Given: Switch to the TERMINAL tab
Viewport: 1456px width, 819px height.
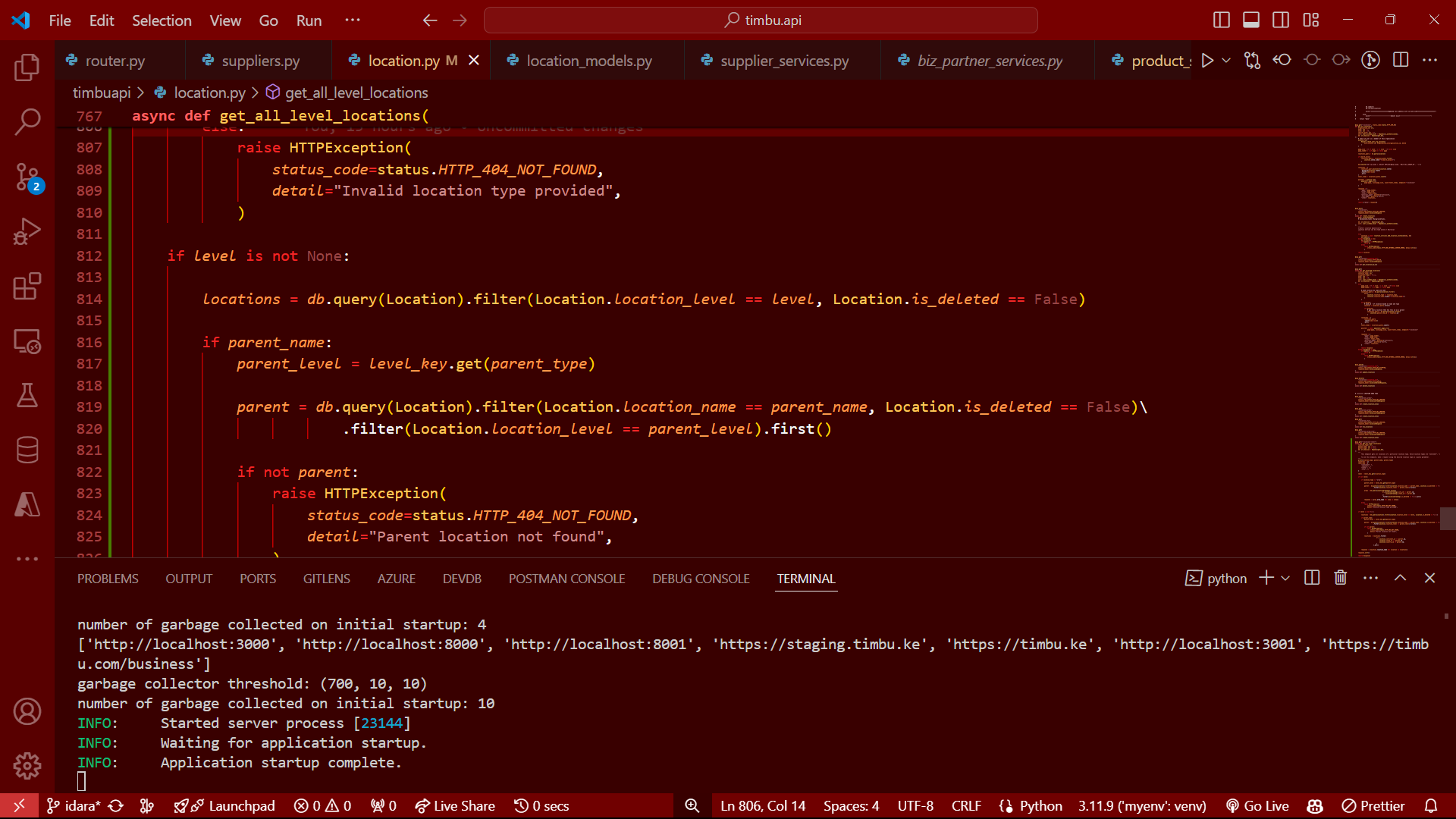Looking at the screenshot, I should pos(806,579).
